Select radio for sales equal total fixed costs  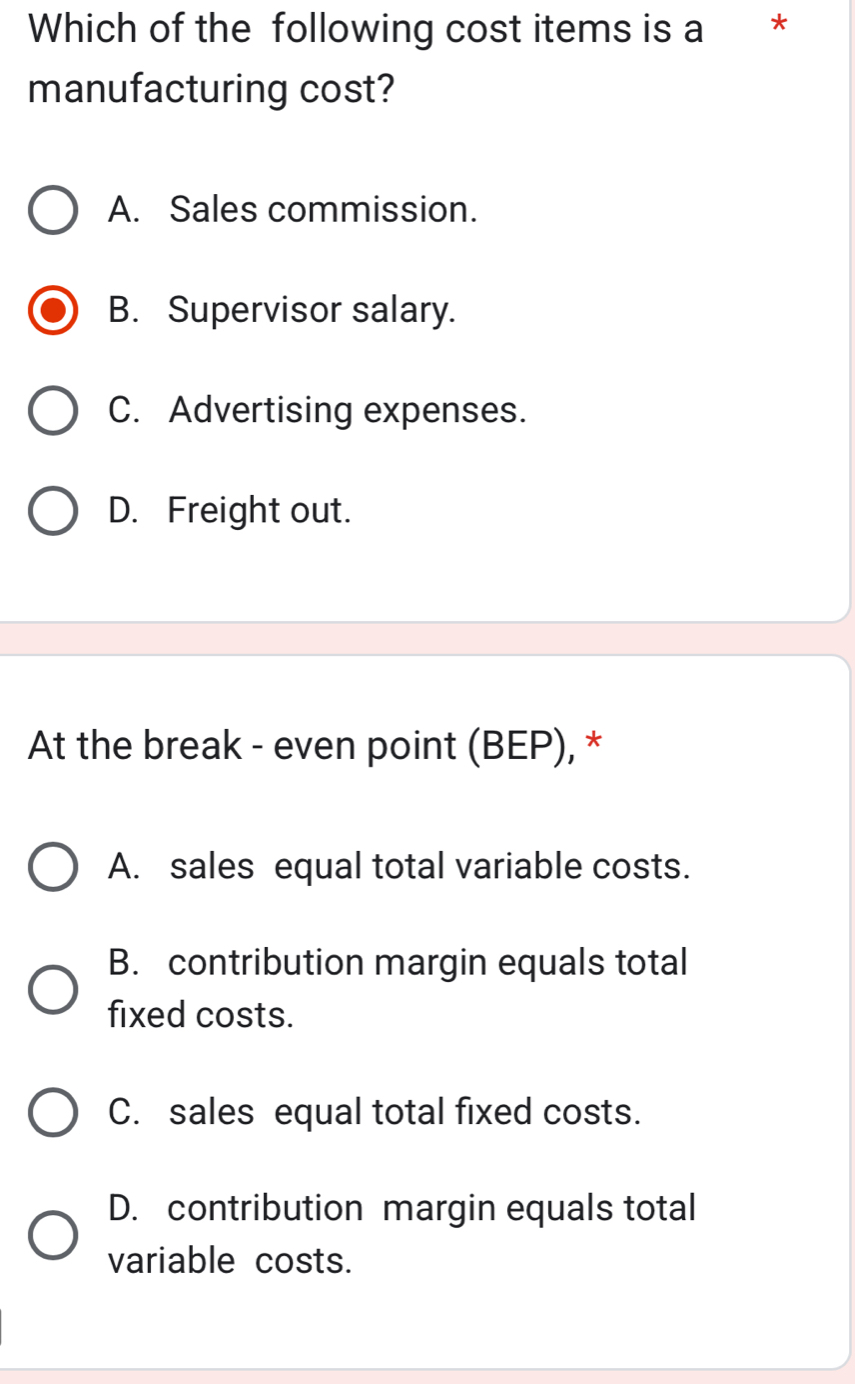[53, 1113]
